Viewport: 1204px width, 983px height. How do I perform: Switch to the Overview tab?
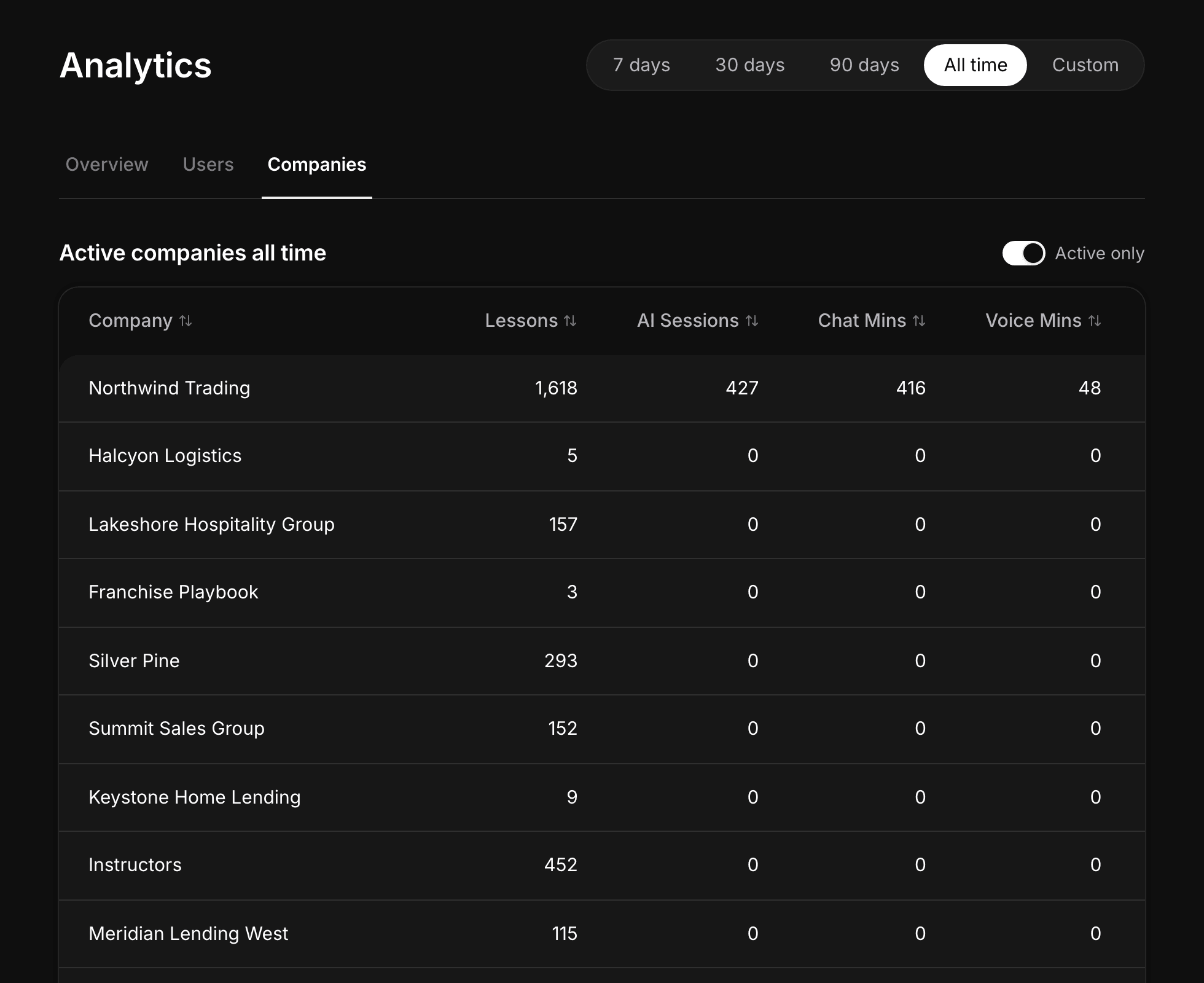(107, 165)
